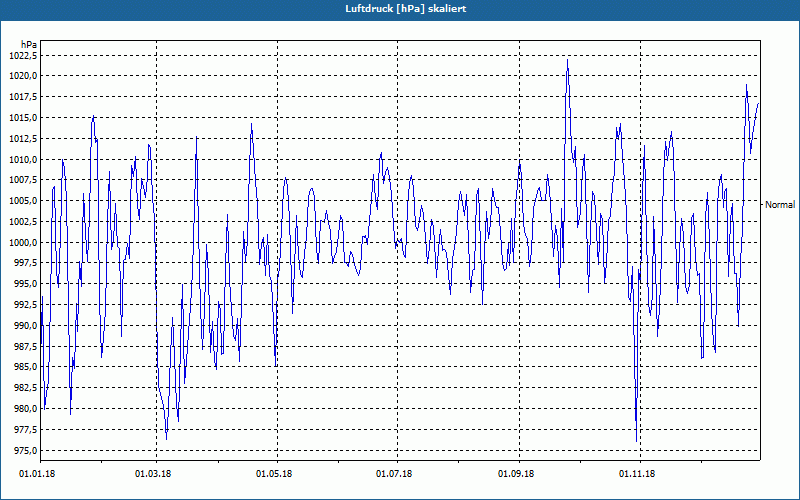Click the 'Normal' pressure marker label
Image resolution: width=800 pixels, height=500 pixels.
click(780, 205)
